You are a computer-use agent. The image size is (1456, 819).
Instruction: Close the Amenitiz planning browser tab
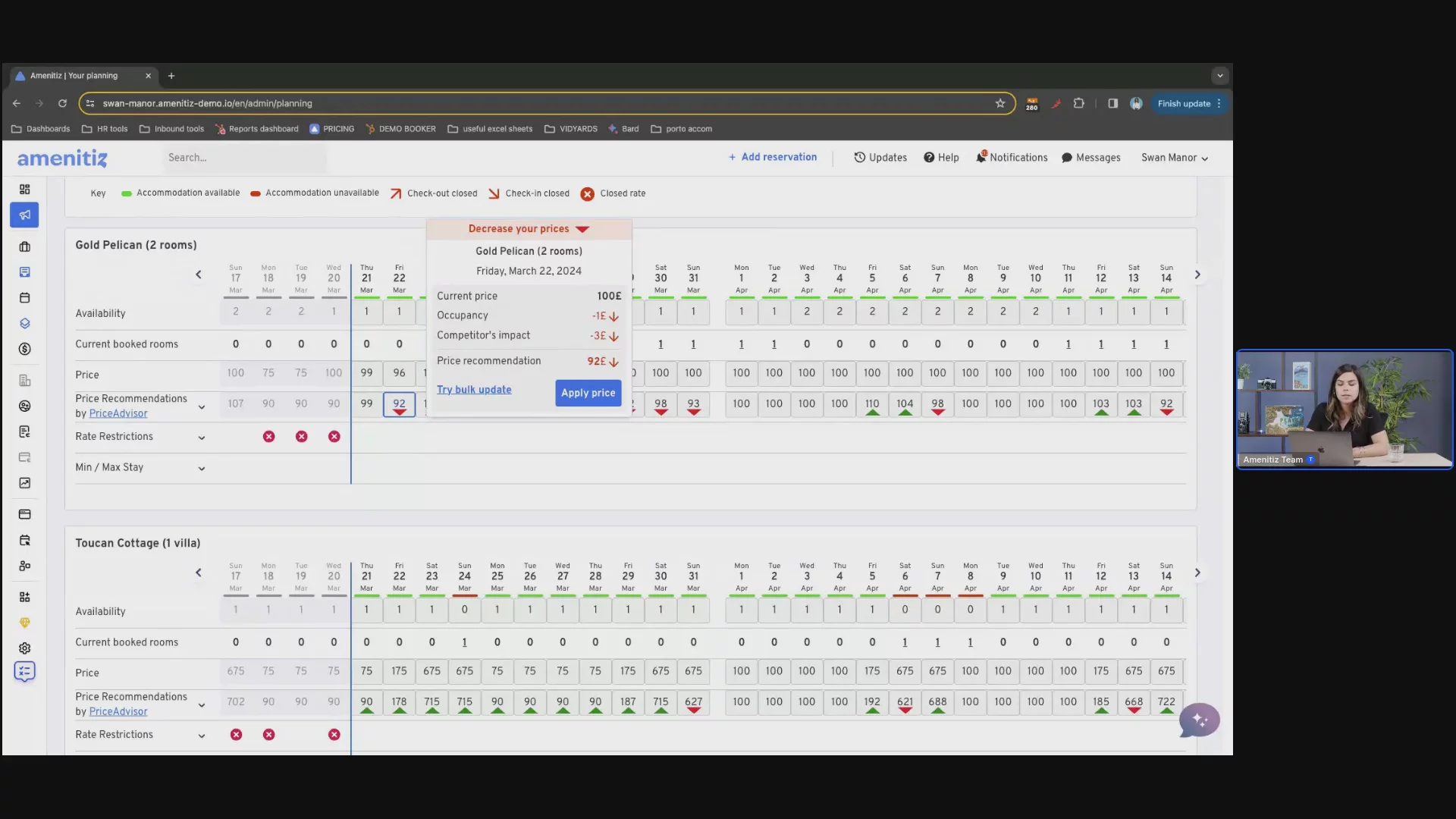click(148, 76)
